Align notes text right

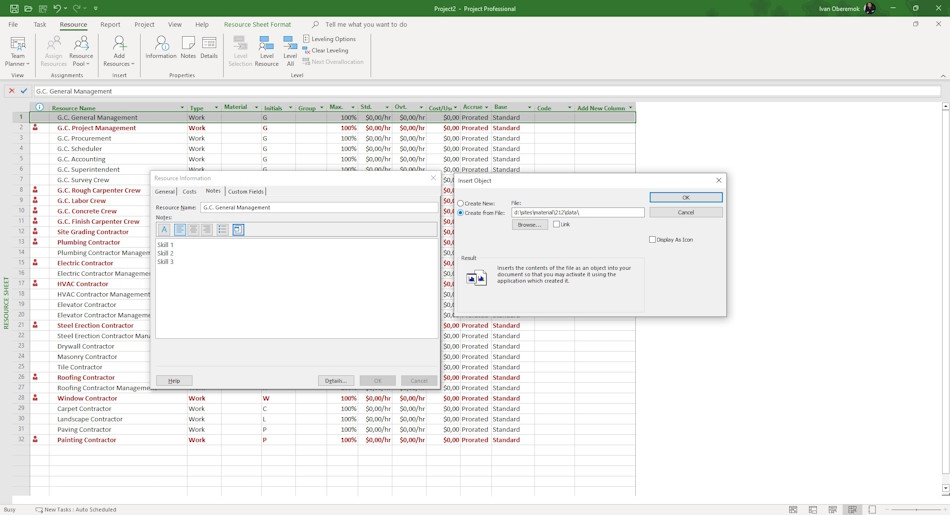207,230
